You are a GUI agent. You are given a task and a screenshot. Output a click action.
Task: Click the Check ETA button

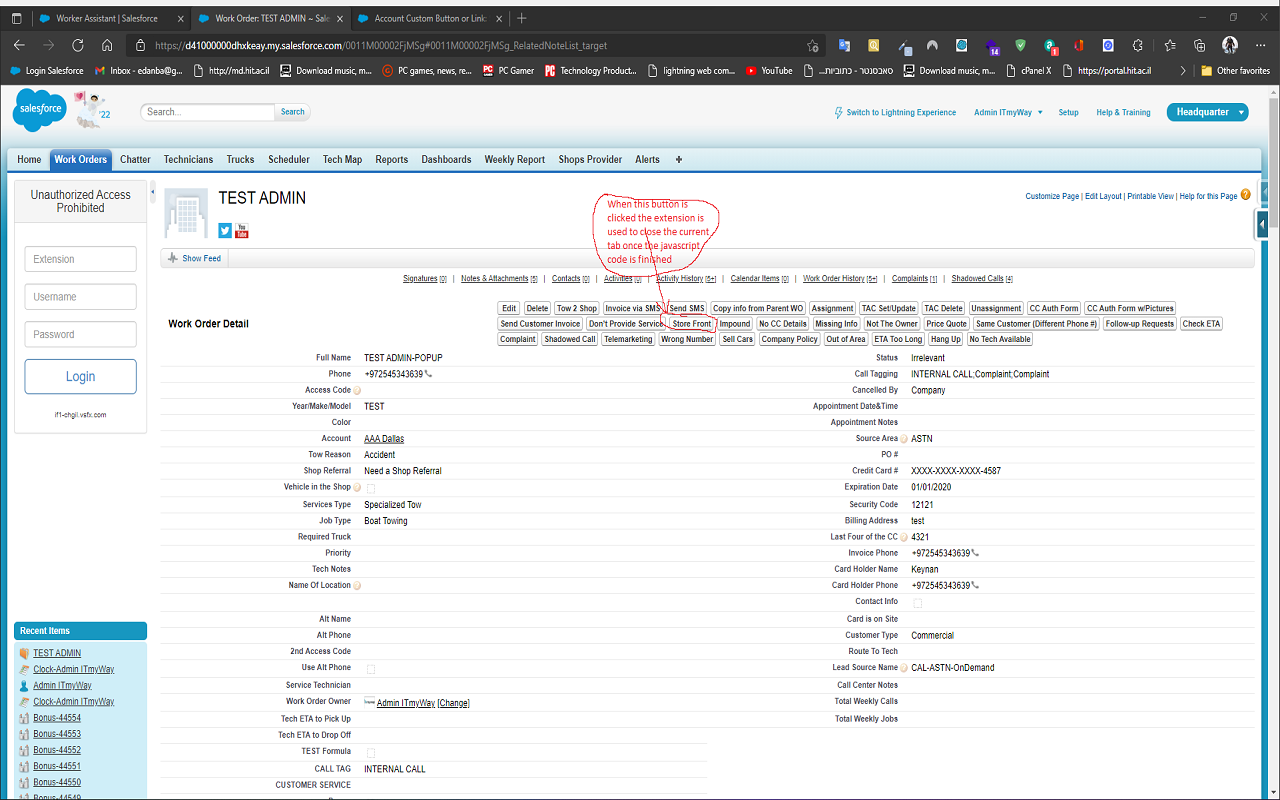pos(1201,324)
